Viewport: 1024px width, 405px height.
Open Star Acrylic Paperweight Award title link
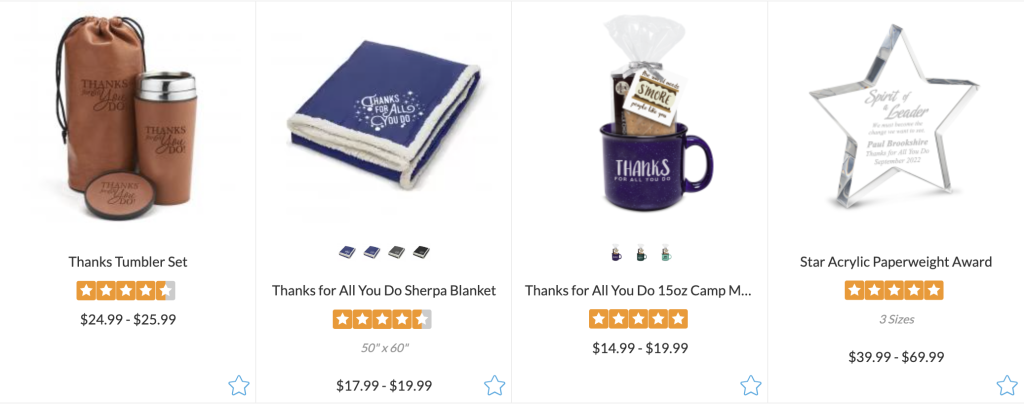pyautogui.click(x=896, y=262)
